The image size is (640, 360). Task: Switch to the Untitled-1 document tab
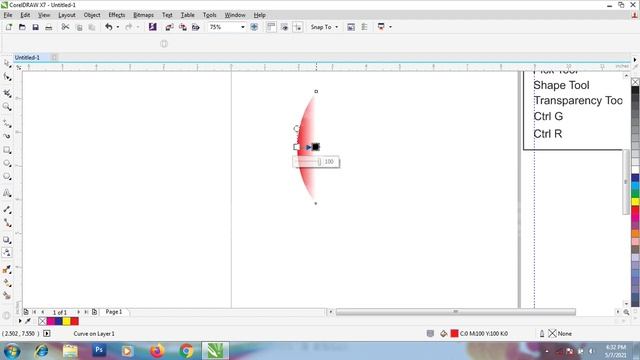coord(27,58)
